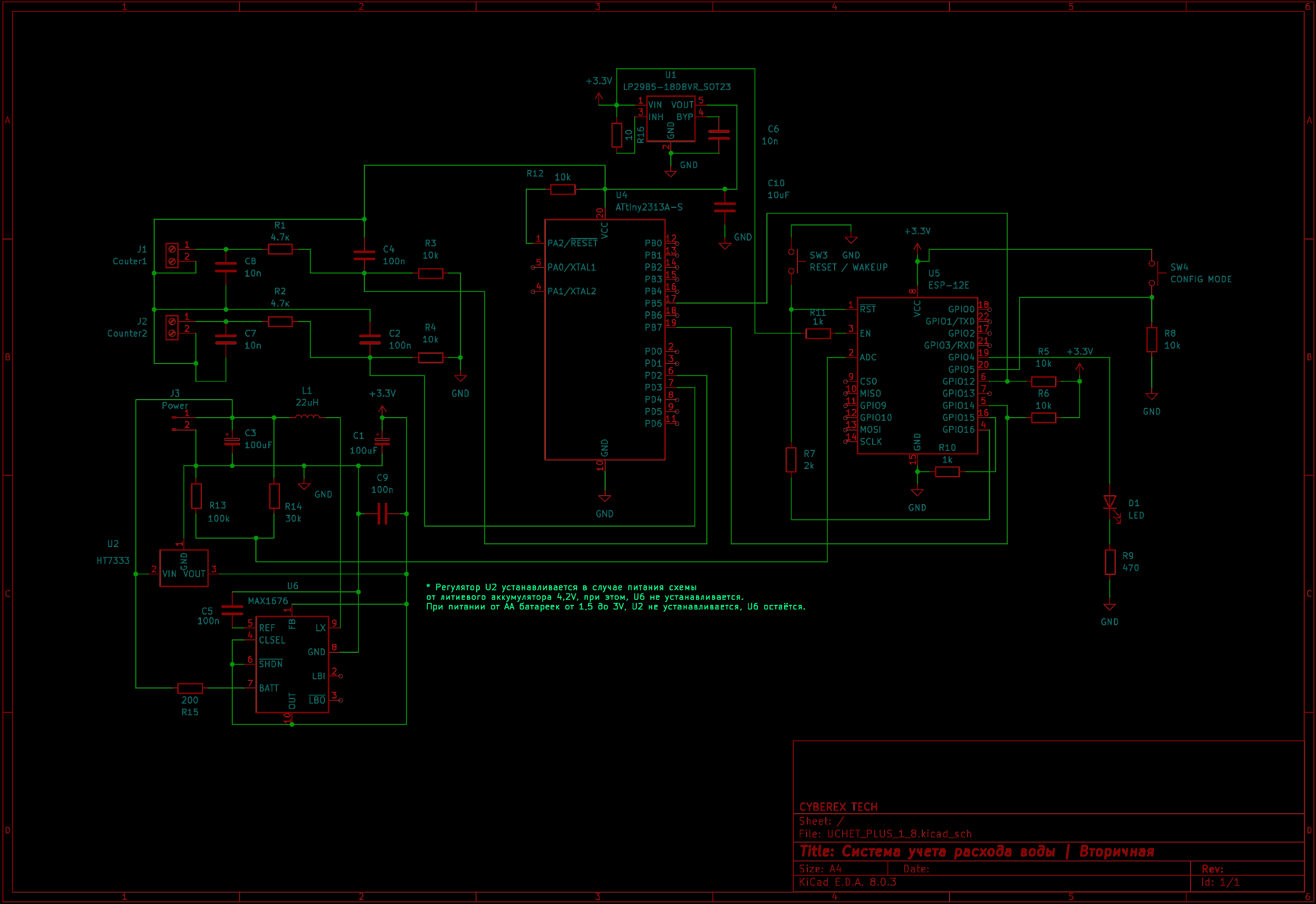Select the C7 10n capacitor symbol
The image size is (1316, 904).
[226, 339]
